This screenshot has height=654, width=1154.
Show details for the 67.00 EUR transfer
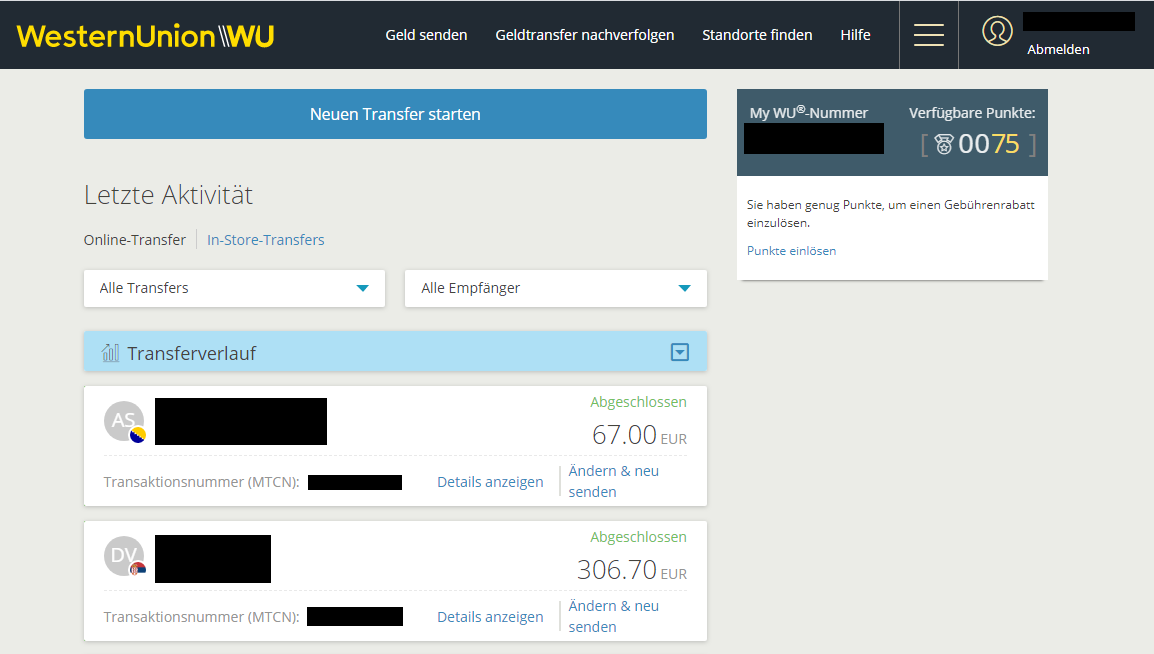490,482
